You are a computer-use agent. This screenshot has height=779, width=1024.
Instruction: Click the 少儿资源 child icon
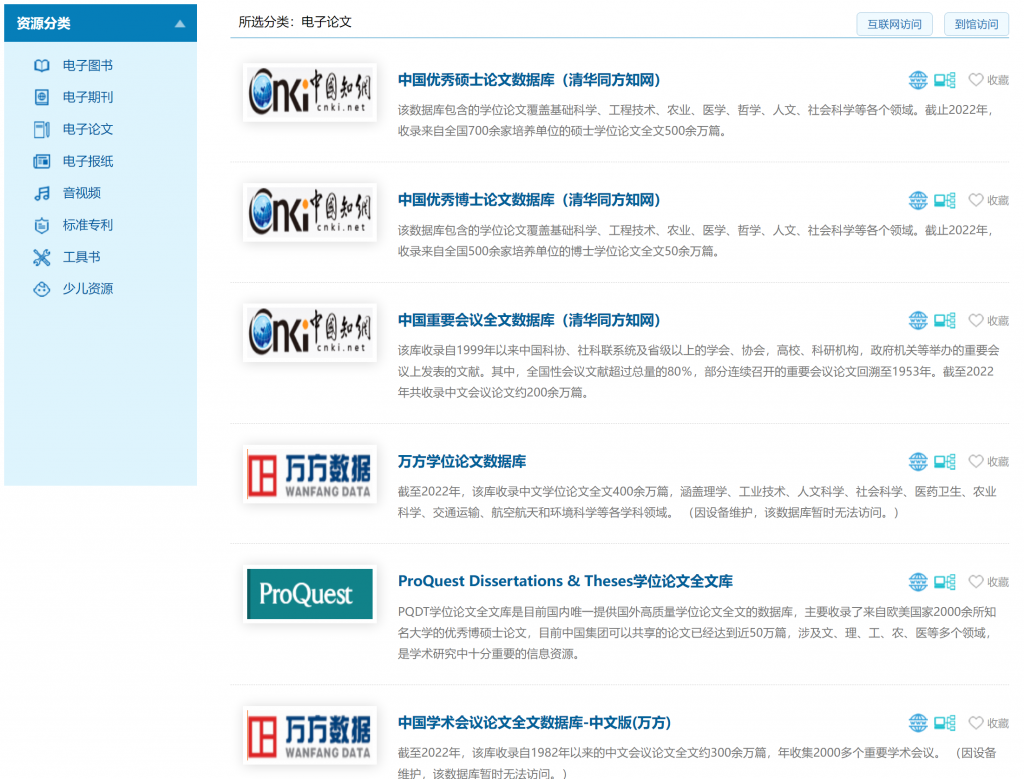(x=42, y=289)
